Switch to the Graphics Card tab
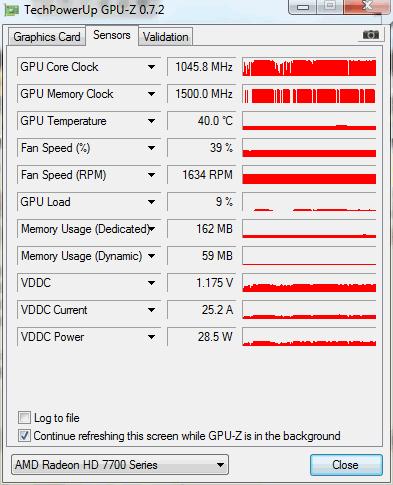 point(47,37)
